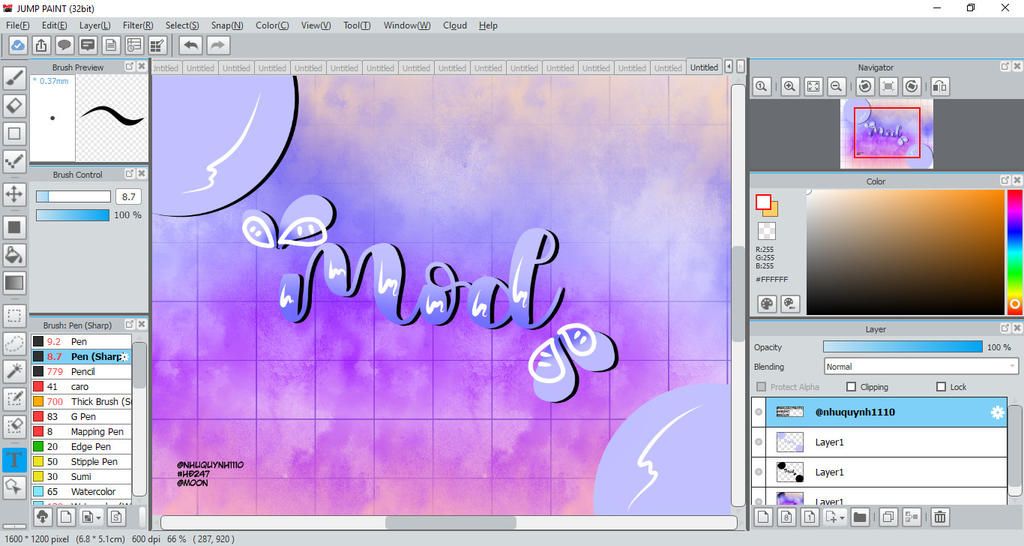1024x546 pixels.
Task: Open the Blending mode Normal dropdown
Action: point(920,366)
